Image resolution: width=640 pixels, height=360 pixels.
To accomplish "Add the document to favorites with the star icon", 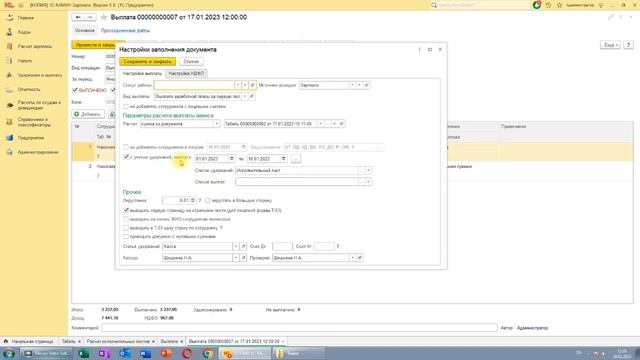I will [x=104, y=17].
